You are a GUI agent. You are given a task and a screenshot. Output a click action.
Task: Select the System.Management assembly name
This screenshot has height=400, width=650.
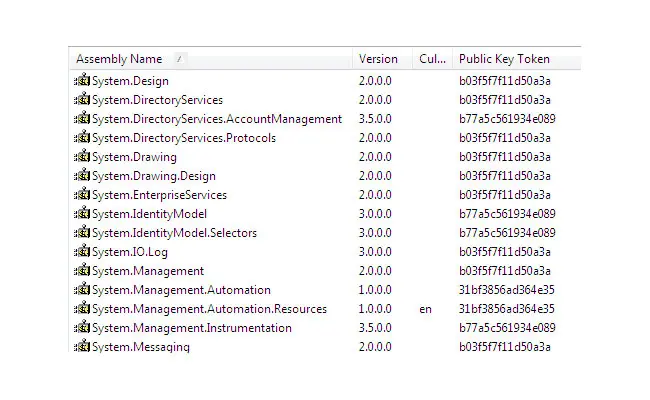coord(148,271)
